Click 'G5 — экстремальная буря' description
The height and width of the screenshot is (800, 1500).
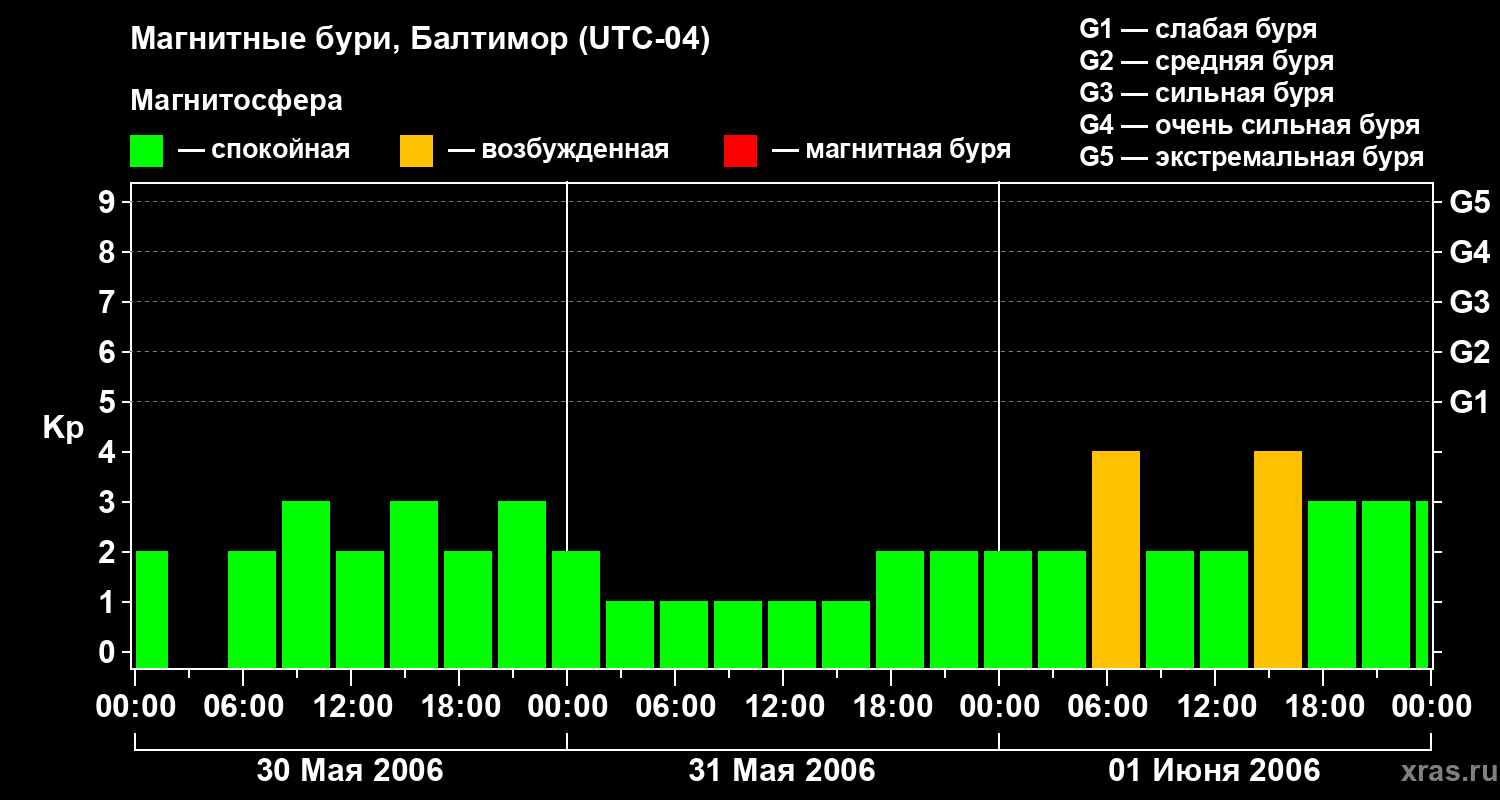coord(1252,157)
